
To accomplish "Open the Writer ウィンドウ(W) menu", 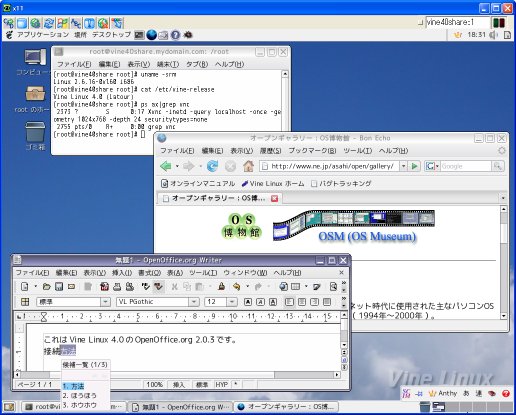I will click(245, 272).
